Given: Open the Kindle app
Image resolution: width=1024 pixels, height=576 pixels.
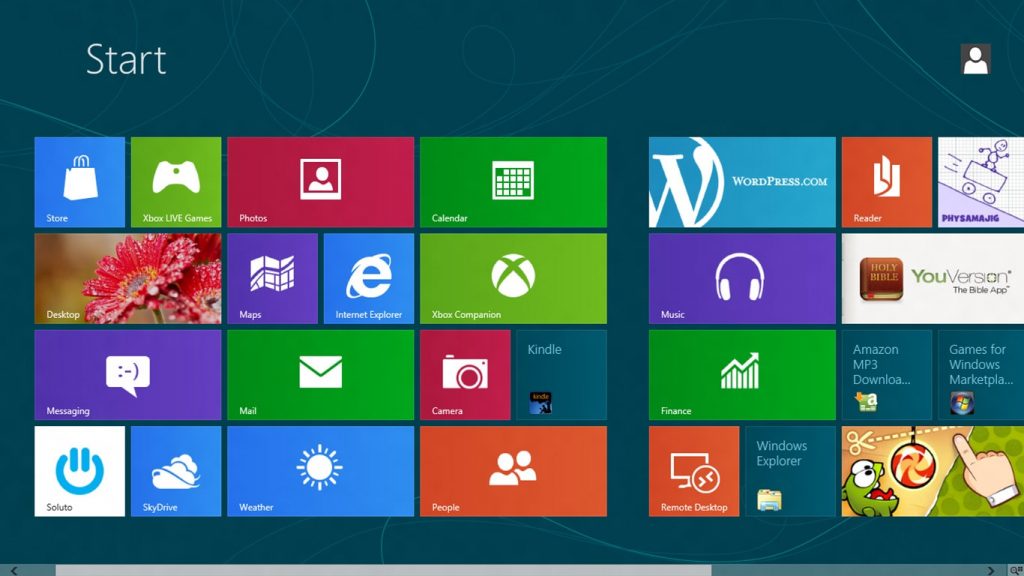Looking at the screenshot, I should coord(561,374).
